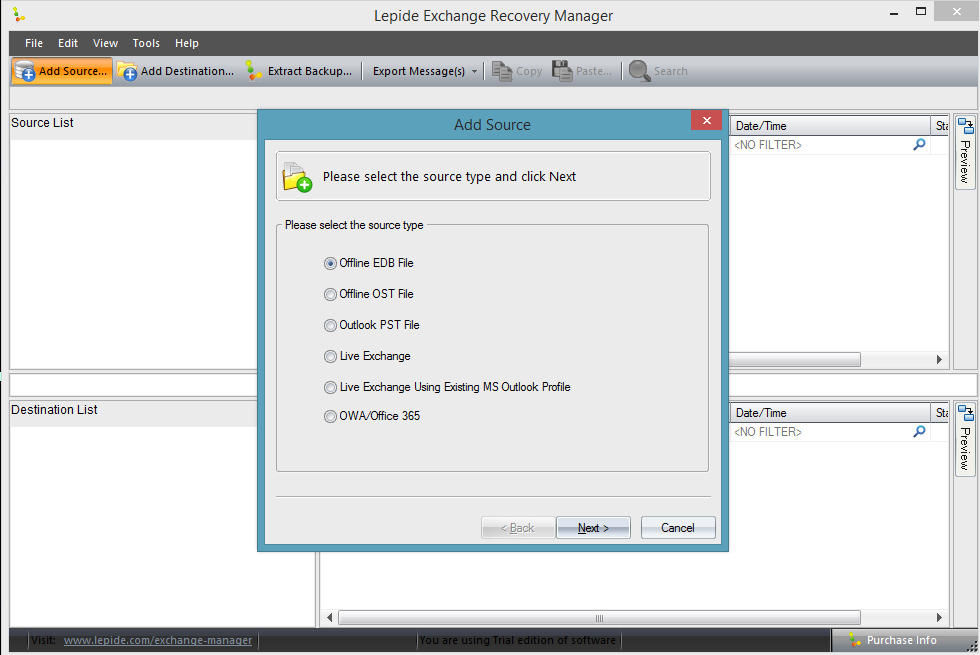
Task: Select the OWA/Office 365 option
Action: click(372, 416)
